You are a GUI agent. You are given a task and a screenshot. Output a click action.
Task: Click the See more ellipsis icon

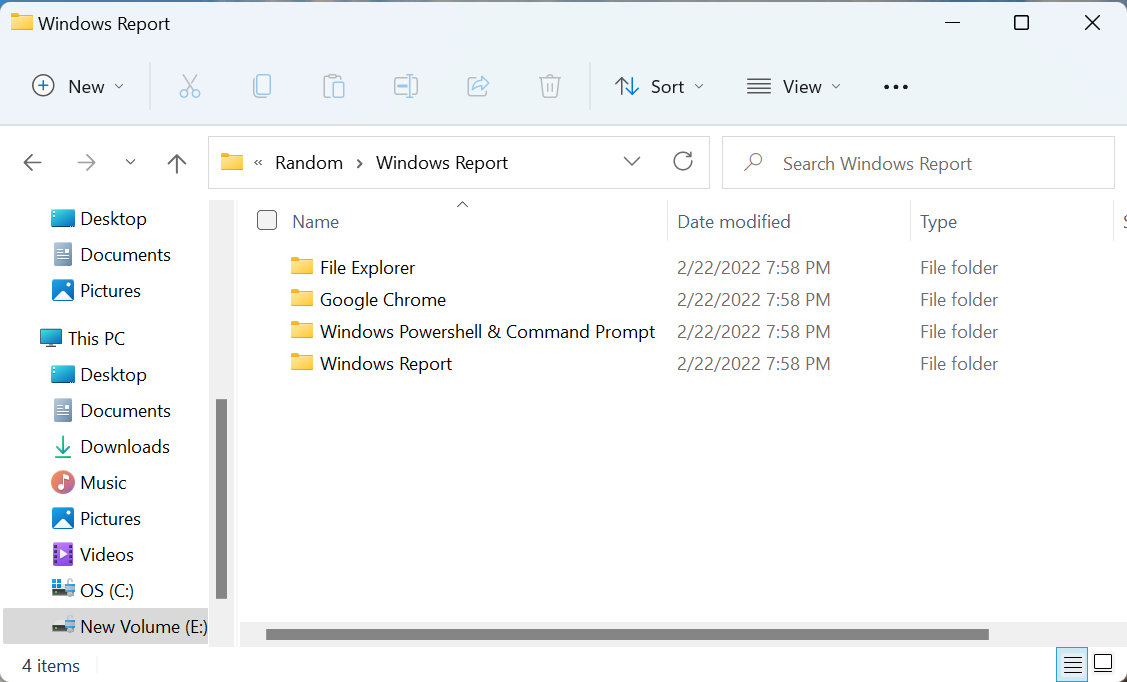[895, 86]
